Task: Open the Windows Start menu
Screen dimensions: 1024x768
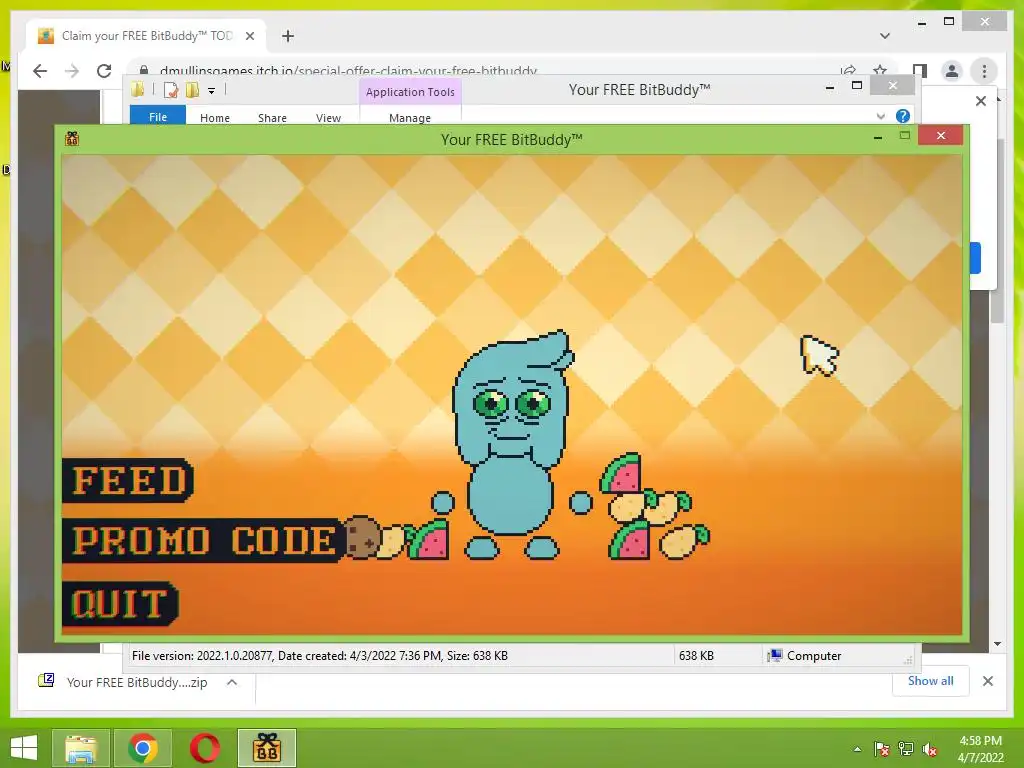Action: (x=24, y=748)
